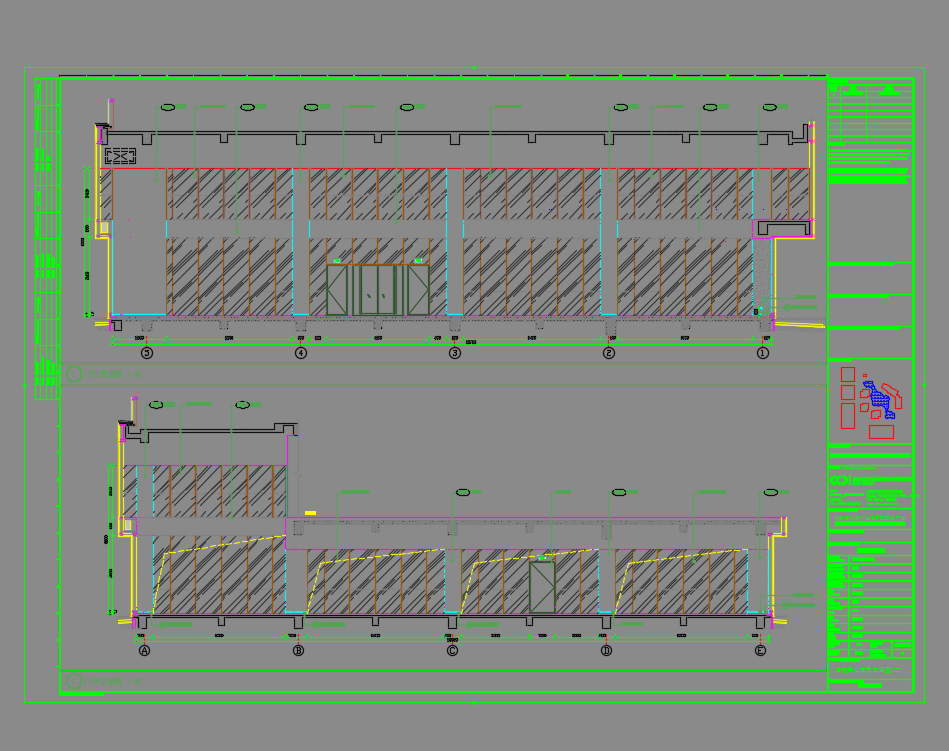Select the upper drawing title text at 1:50 scale
This screenshot has width=949, height=751.
pos(113,375)
